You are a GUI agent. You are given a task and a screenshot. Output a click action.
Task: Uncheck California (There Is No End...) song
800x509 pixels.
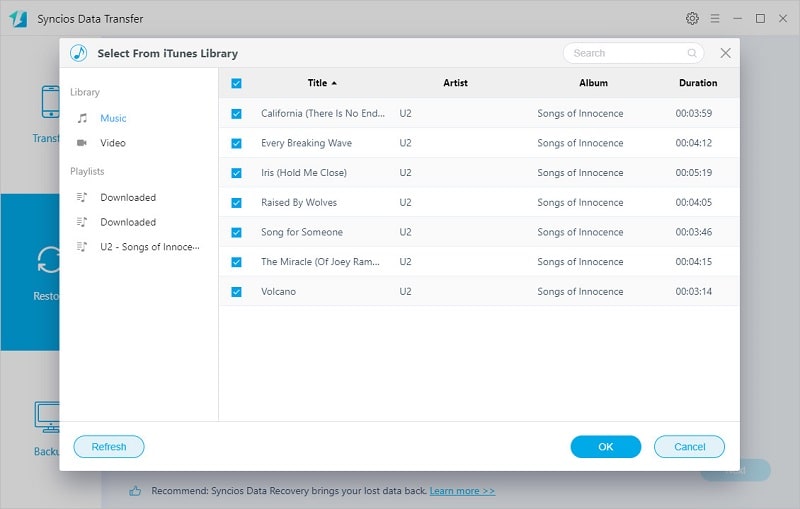(x=236, y=114)
